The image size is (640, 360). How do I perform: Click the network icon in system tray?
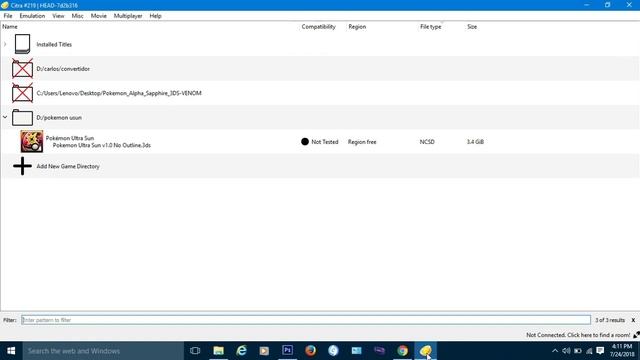[x=589, y=351]
